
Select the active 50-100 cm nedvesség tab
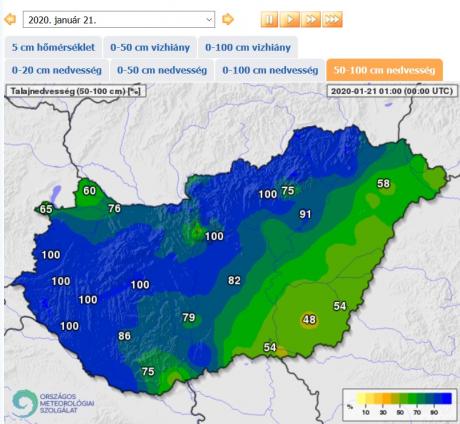pos(385,70)
